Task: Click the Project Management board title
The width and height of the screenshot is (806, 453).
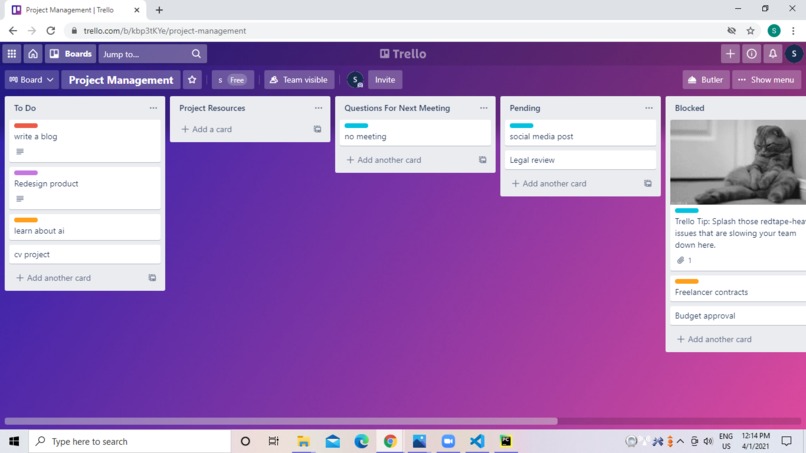Action: tap(121, 80)
